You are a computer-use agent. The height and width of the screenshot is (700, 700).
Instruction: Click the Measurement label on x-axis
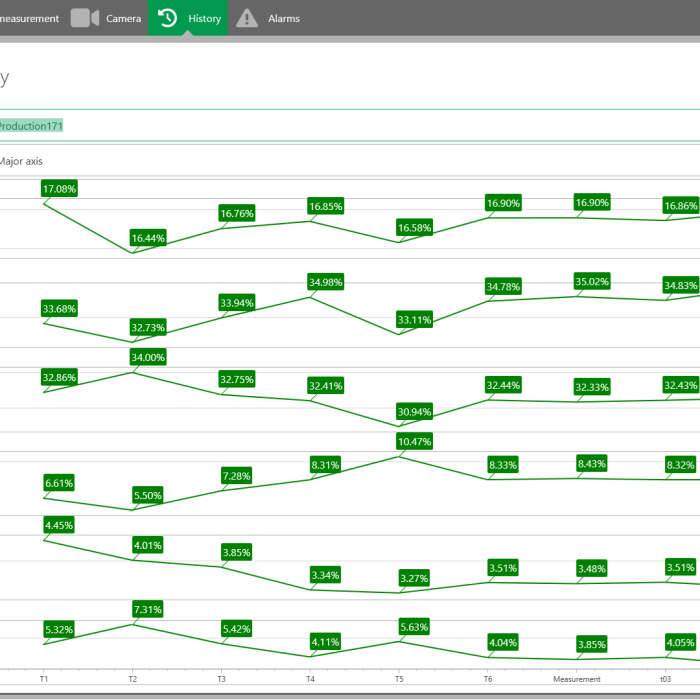tap(577, 679)
